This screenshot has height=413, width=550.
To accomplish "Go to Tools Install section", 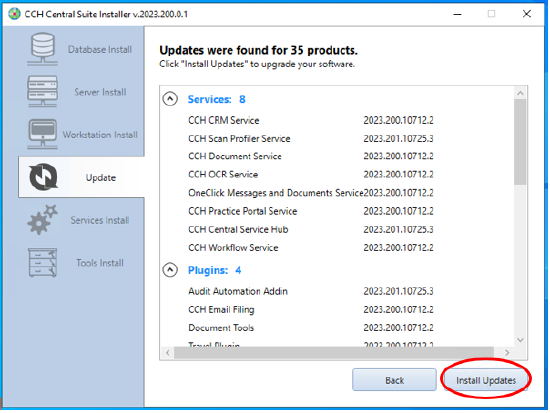I will click(x=100, y=263).
